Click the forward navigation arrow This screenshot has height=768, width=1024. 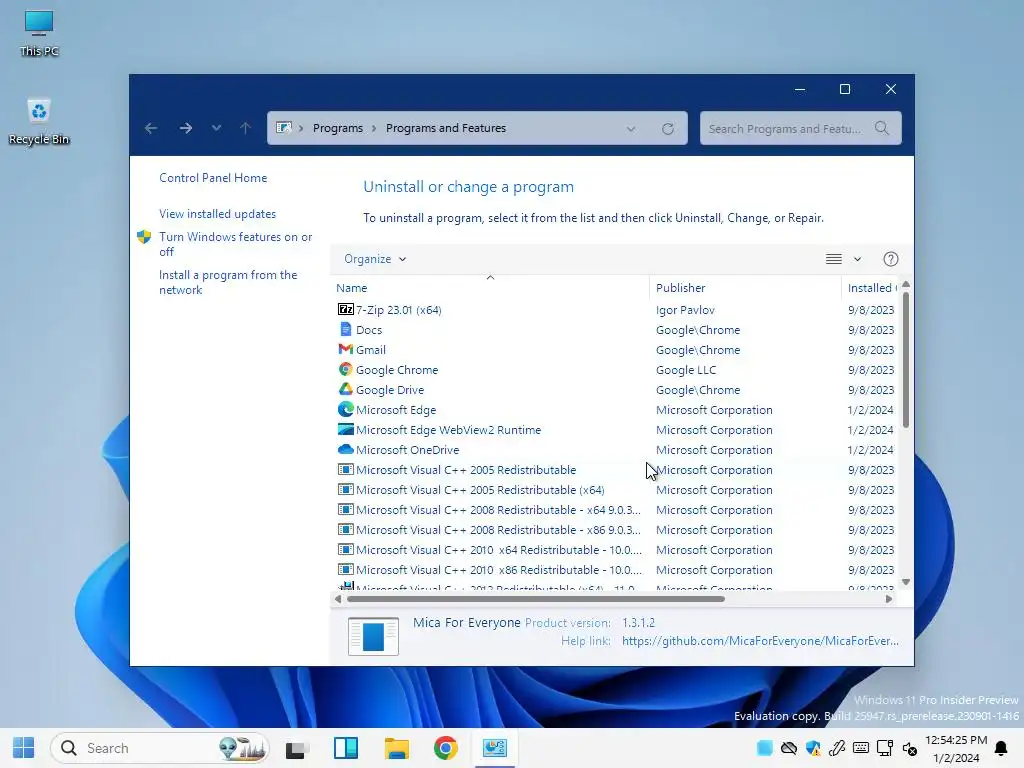tap(185, 128)
